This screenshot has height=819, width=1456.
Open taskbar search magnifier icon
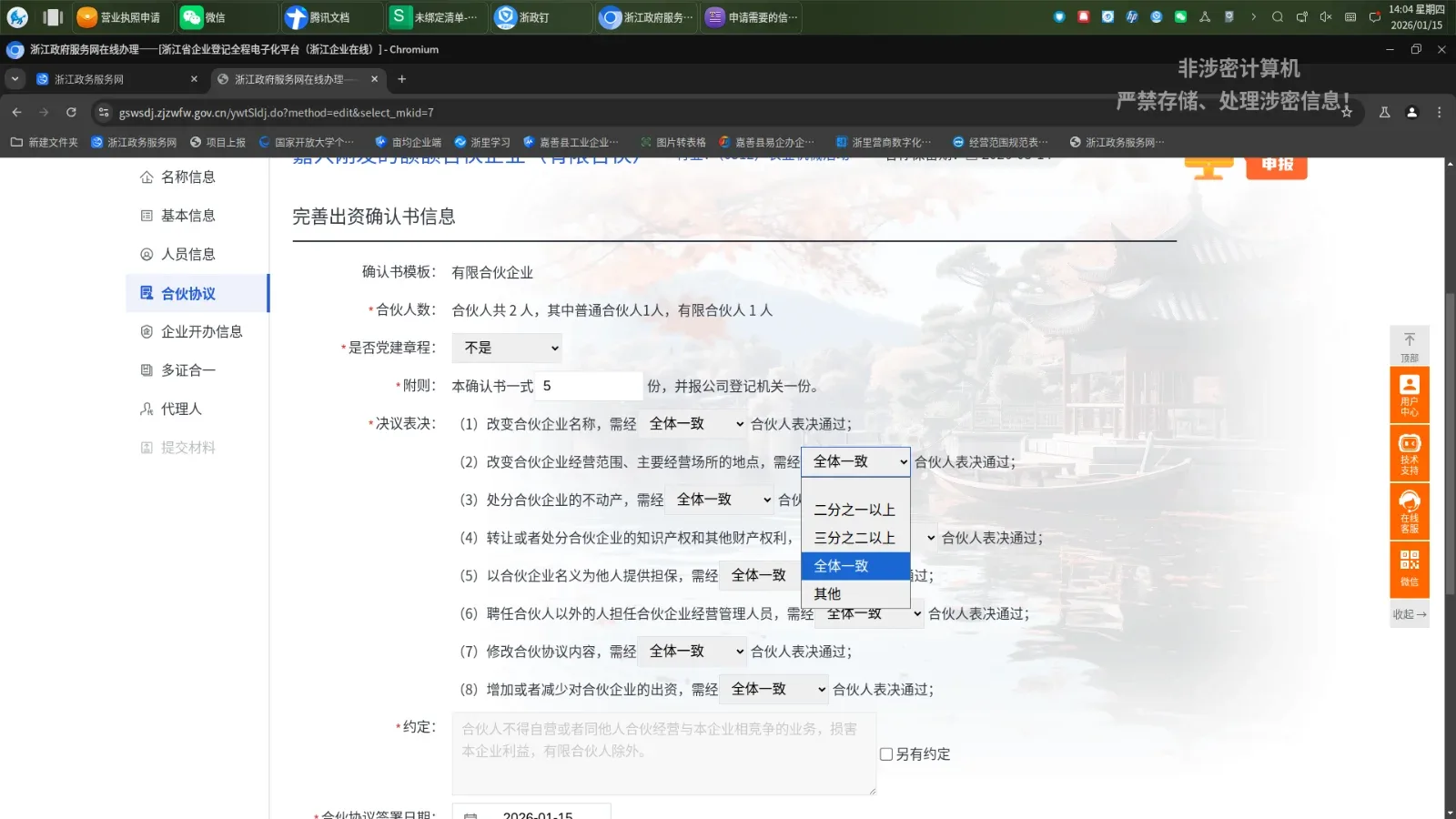pos(1278,16)
